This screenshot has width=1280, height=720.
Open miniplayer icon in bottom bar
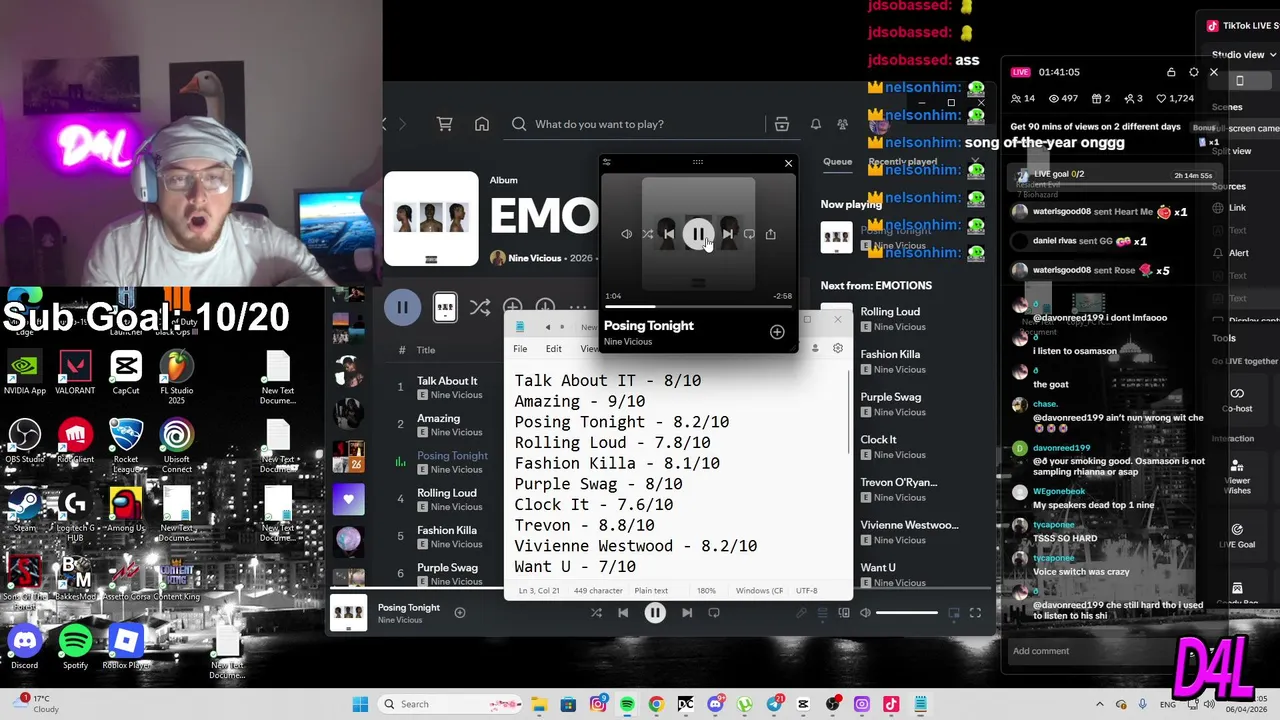pos(954,613)
